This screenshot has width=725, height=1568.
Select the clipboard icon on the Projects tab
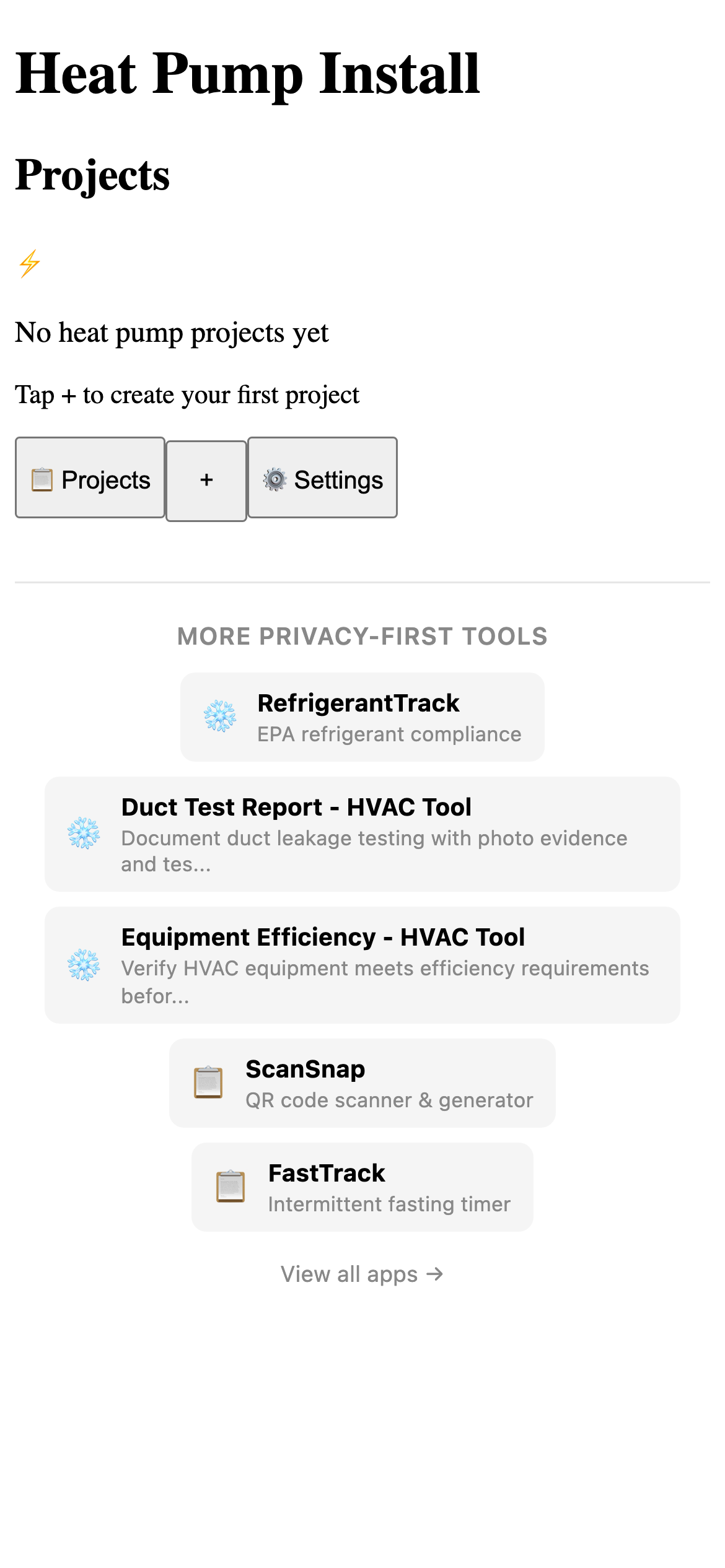(41, 479)
